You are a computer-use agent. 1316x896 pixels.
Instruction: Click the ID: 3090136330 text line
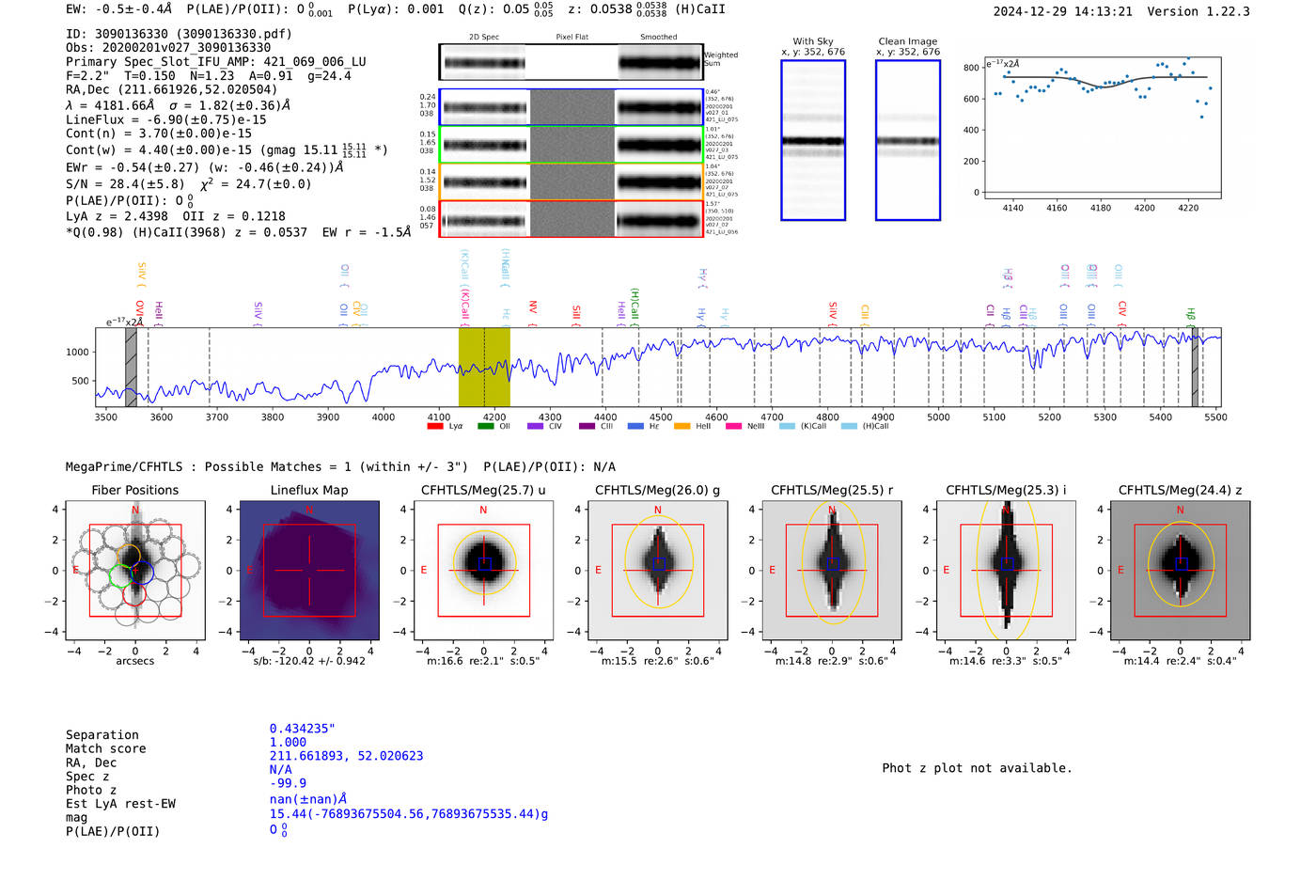pos(179,34)
